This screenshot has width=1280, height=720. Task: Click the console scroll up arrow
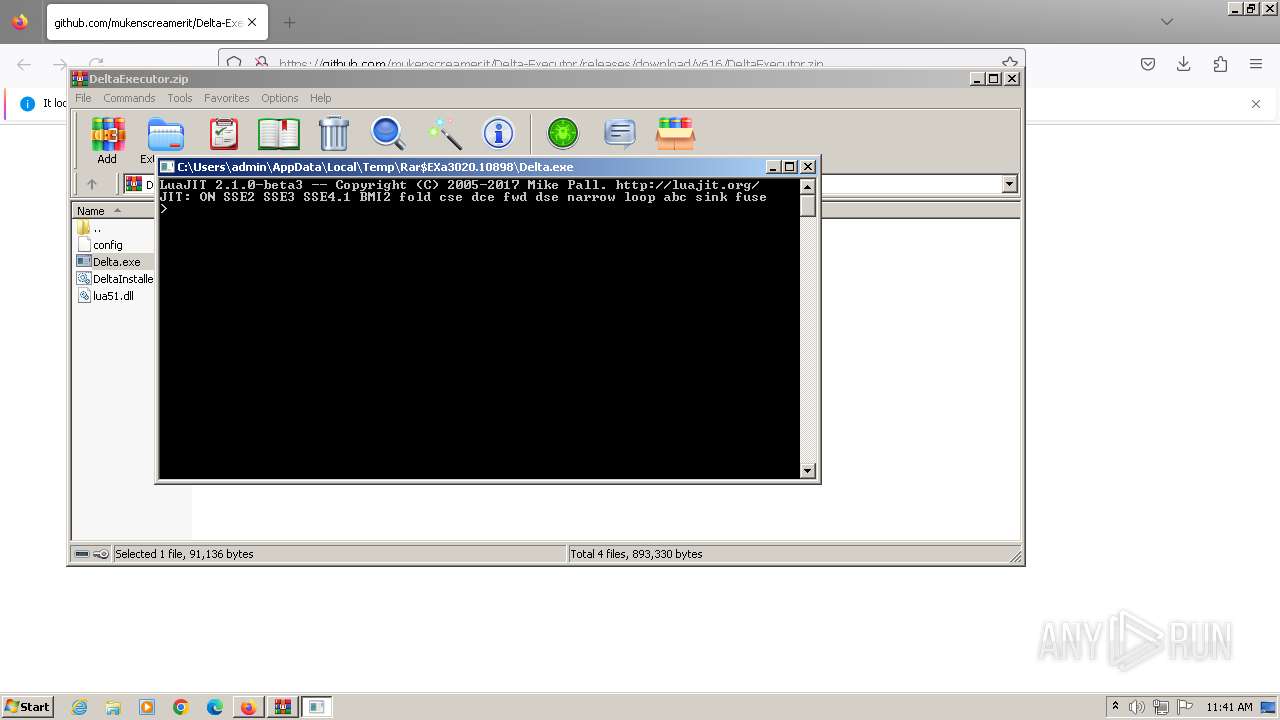[x=808, y=186]
